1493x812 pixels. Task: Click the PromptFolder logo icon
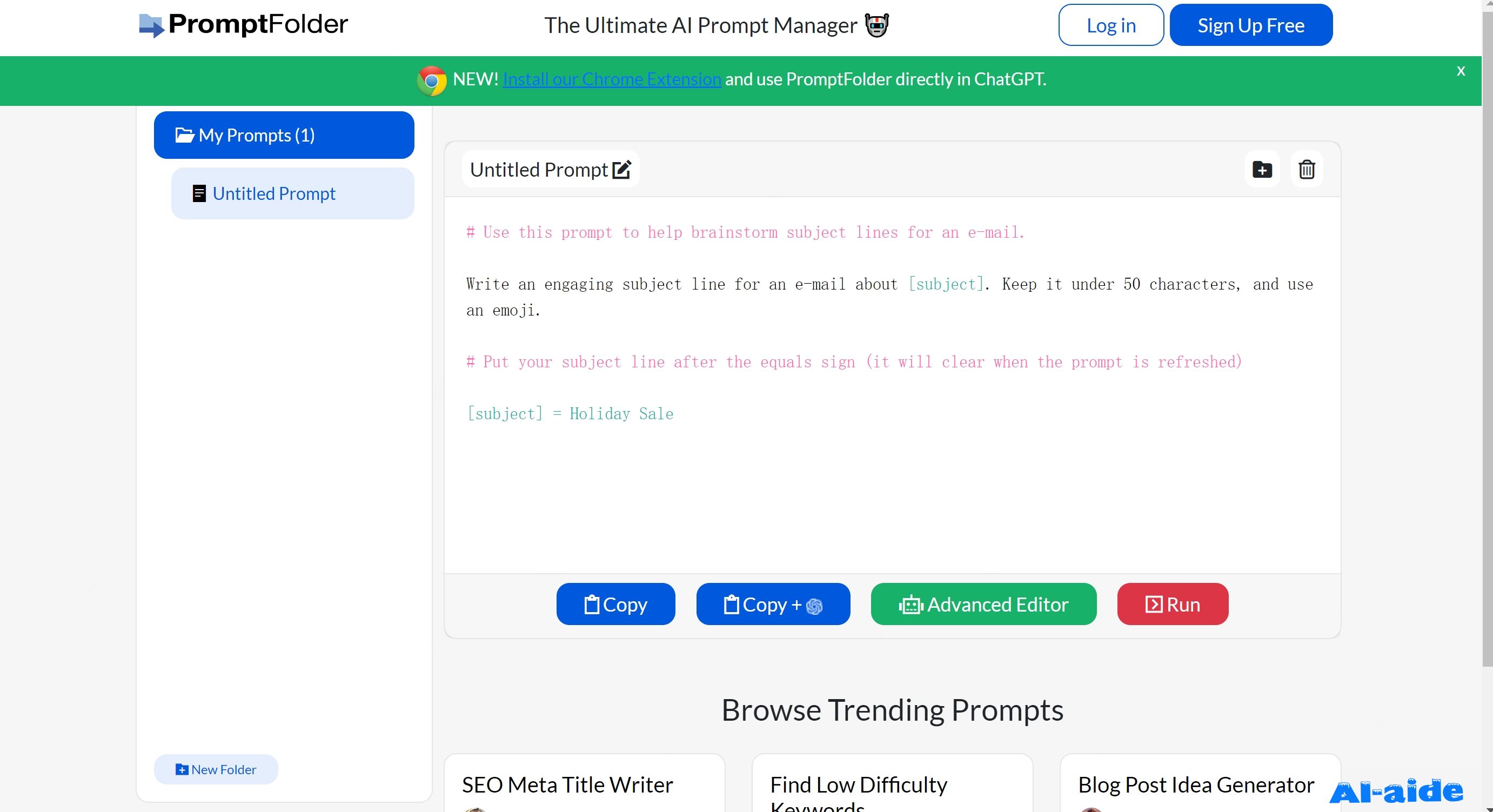[152, 25]
